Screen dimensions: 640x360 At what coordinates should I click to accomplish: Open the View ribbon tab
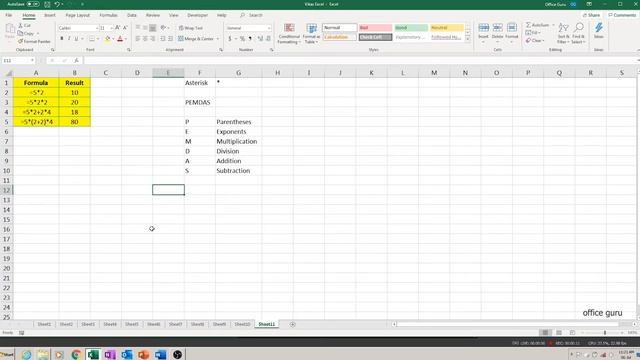pyautogui.click(x=173, y=15)
